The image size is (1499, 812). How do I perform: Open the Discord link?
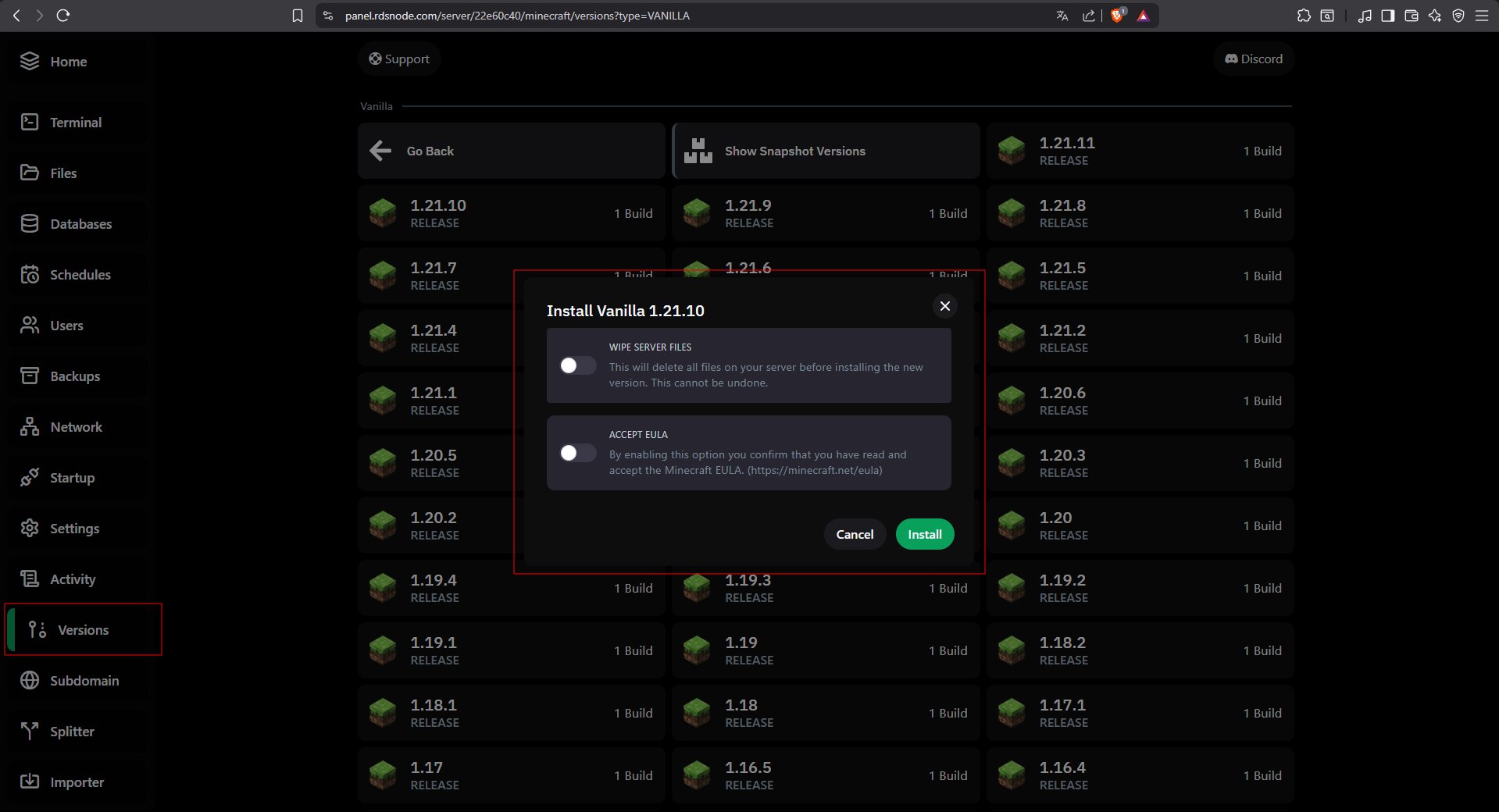click(x=1254, y=59)
